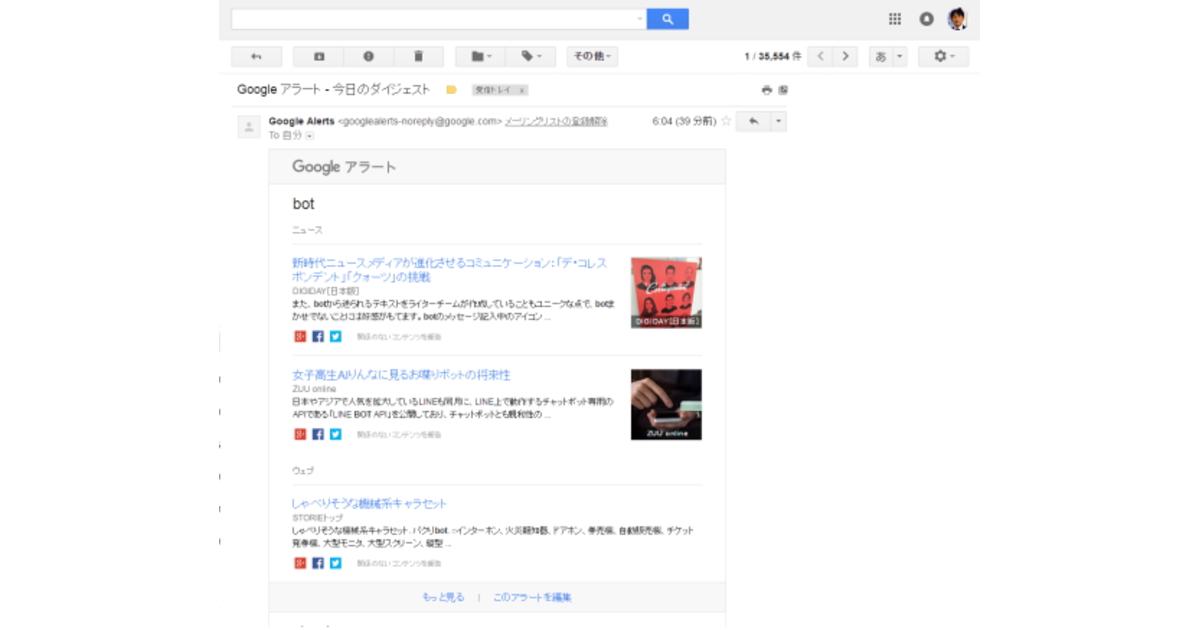Viewport: 1200px width, 630px height.
Task: Share STORIE result on Google+
Action: click(x=300, y=563)
